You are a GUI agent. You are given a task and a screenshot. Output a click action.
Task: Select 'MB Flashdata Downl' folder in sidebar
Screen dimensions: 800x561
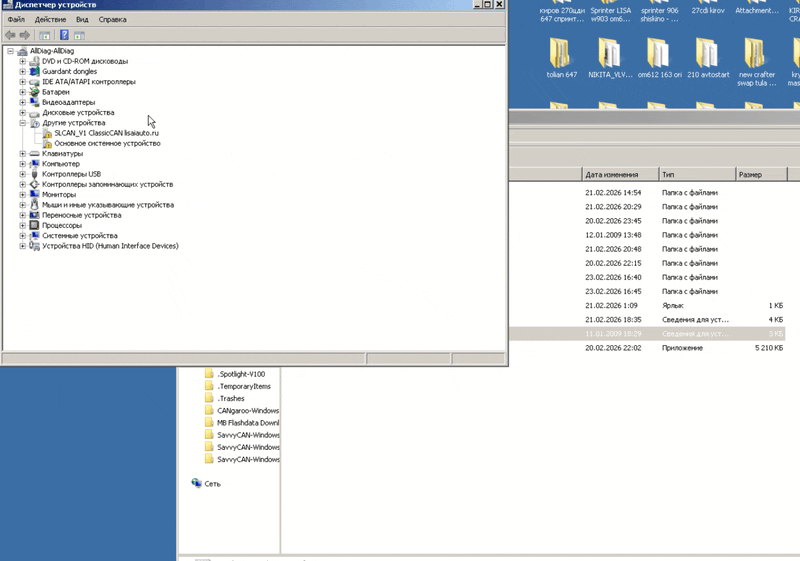(x=248, y=423)
